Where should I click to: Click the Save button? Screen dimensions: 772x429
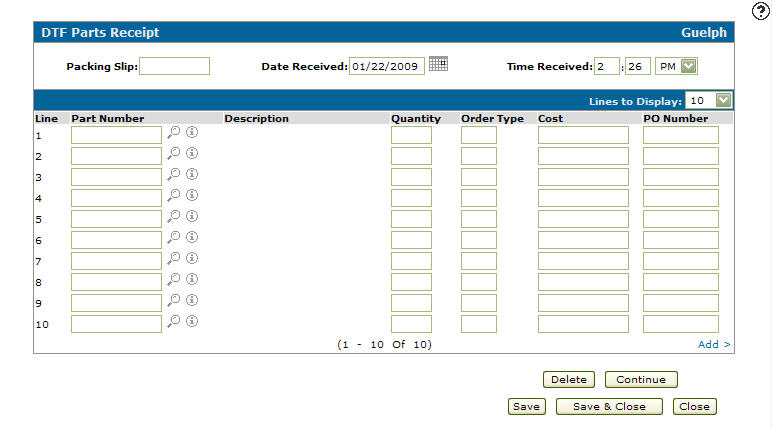click(x=527, y=407)
